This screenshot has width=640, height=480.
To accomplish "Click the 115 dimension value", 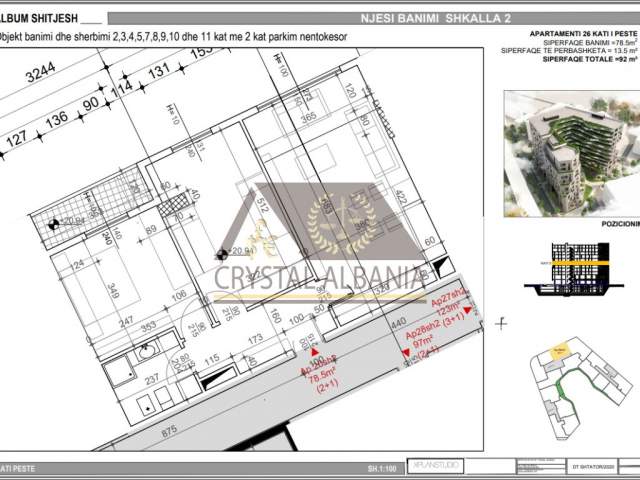I will click(x=212, y=360).
